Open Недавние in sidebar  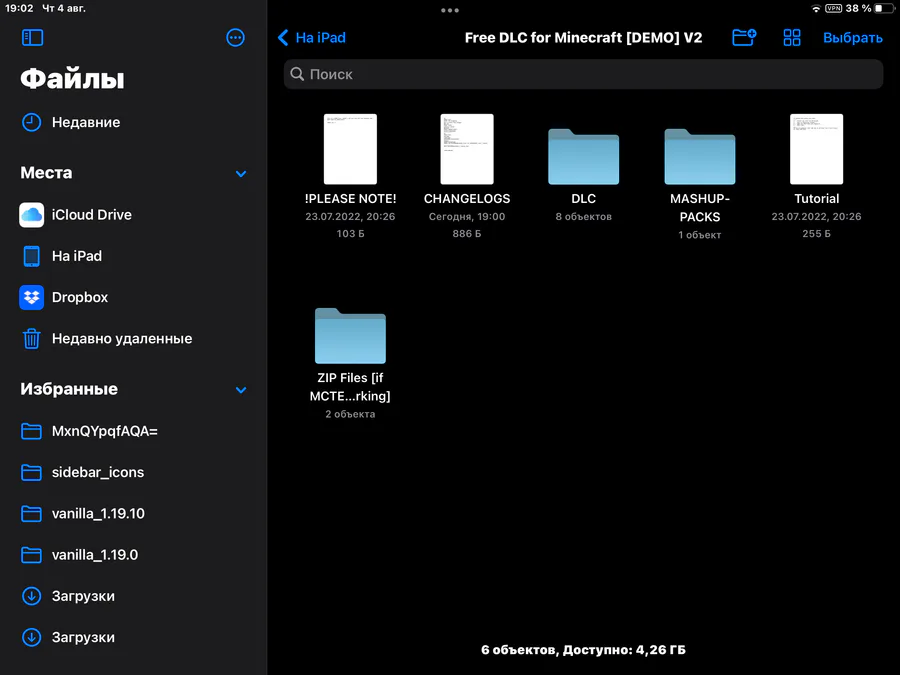(x=133, y=122)
